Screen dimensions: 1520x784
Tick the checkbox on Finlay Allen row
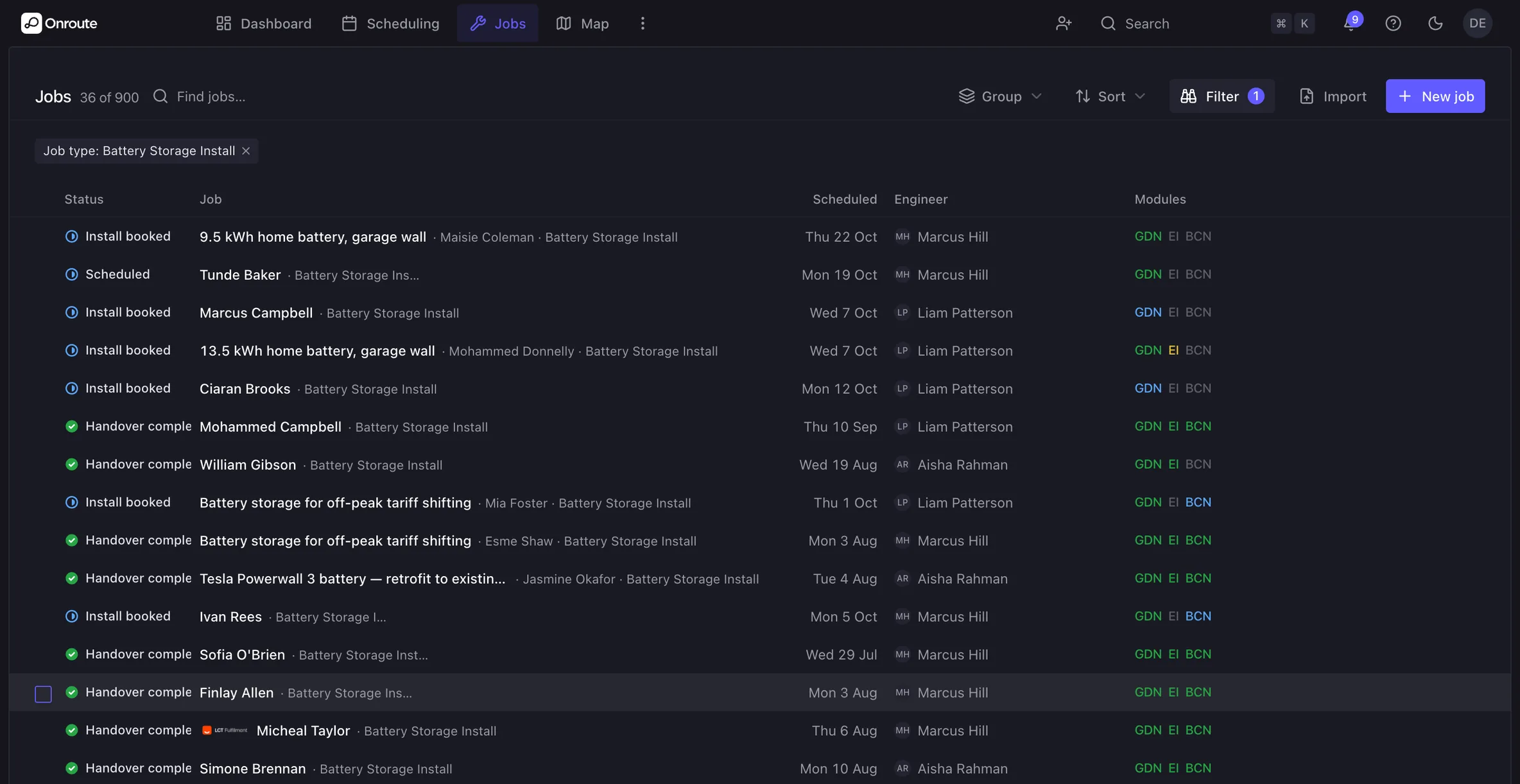point(43,694)
